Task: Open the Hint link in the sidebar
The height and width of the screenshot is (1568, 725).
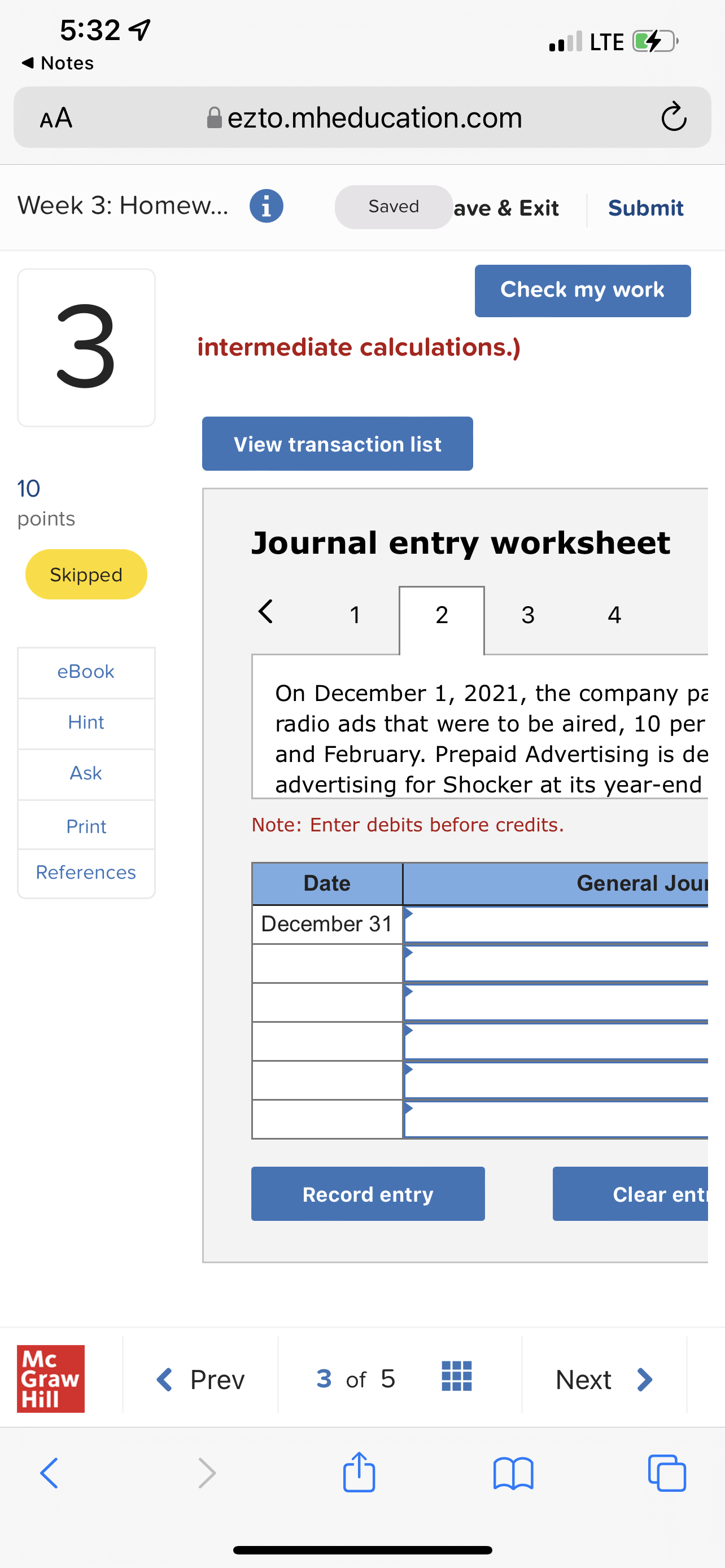Action: pos(86,722)
